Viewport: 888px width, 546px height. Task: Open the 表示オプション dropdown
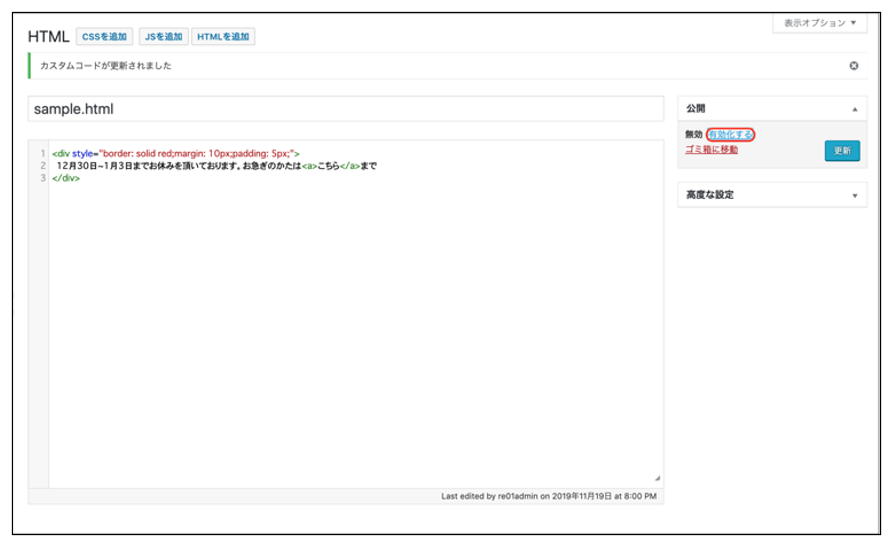pos(819,22)
